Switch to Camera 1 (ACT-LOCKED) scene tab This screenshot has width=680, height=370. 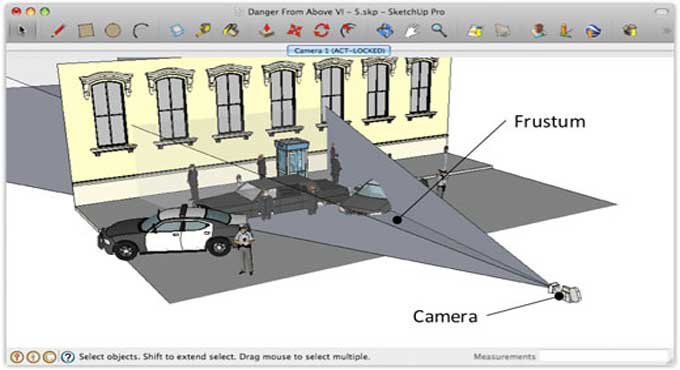pos(339,51)
